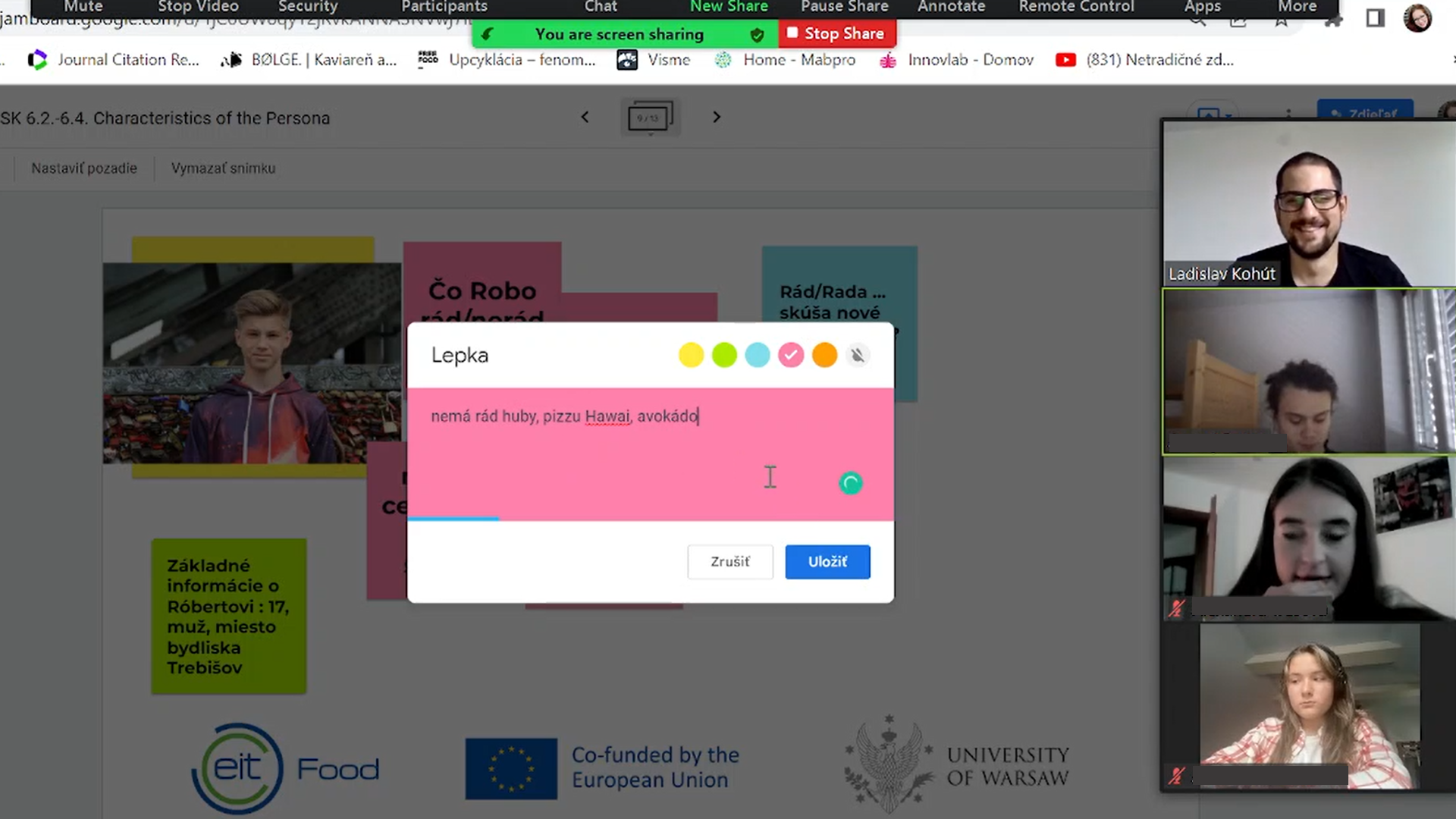Click the Grammarly icon in note
The width and height of the screenshot is (1456, 819).
tap(851, 483)
